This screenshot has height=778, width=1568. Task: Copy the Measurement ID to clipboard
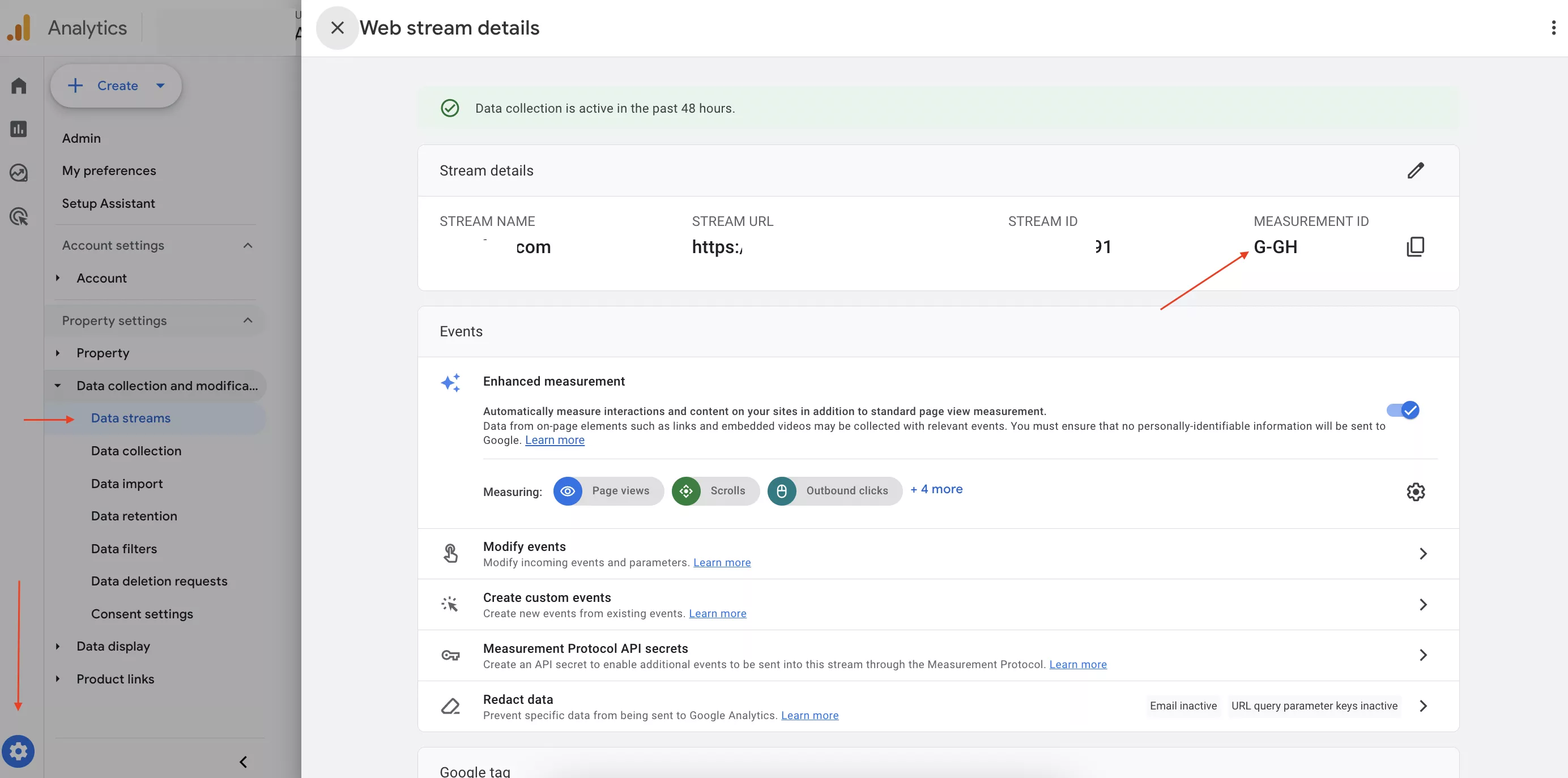[x=1415, y=246]
